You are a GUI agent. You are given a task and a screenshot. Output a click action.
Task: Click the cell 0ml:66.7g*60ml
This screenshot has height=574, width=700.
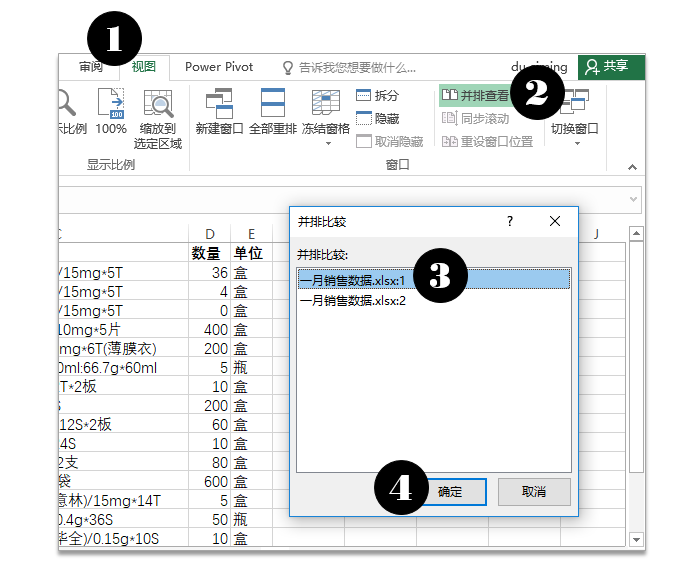(123, 368)
